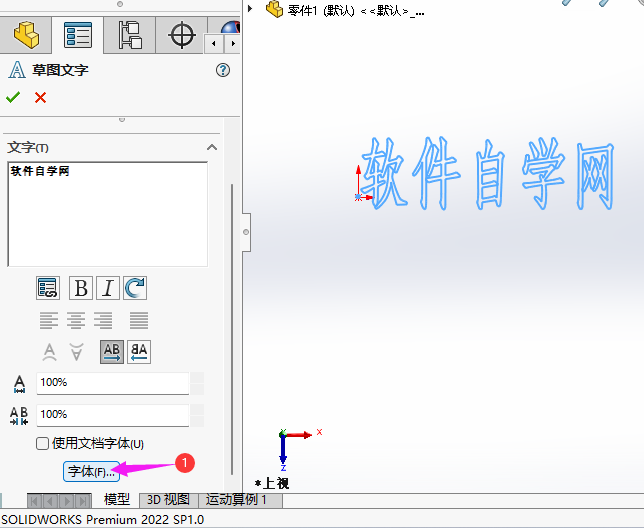Select AB left-to-right horizontal flip
This screenshot has height=528, width=644.
(x=112, y=352)
